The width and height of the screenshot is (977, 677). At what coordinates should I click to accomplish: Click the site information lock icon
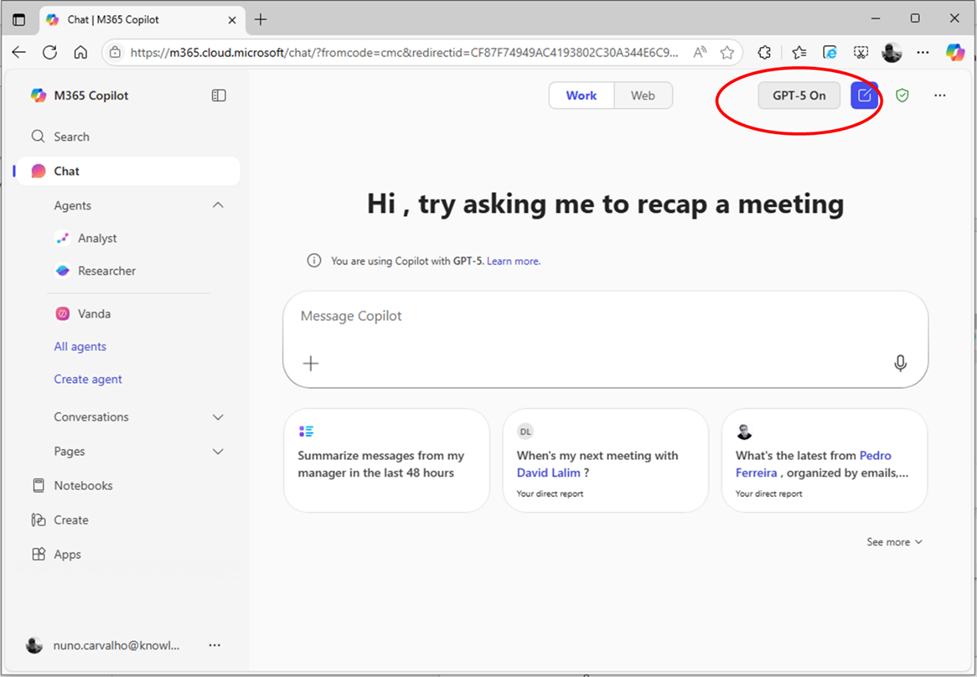pos(115,53)
